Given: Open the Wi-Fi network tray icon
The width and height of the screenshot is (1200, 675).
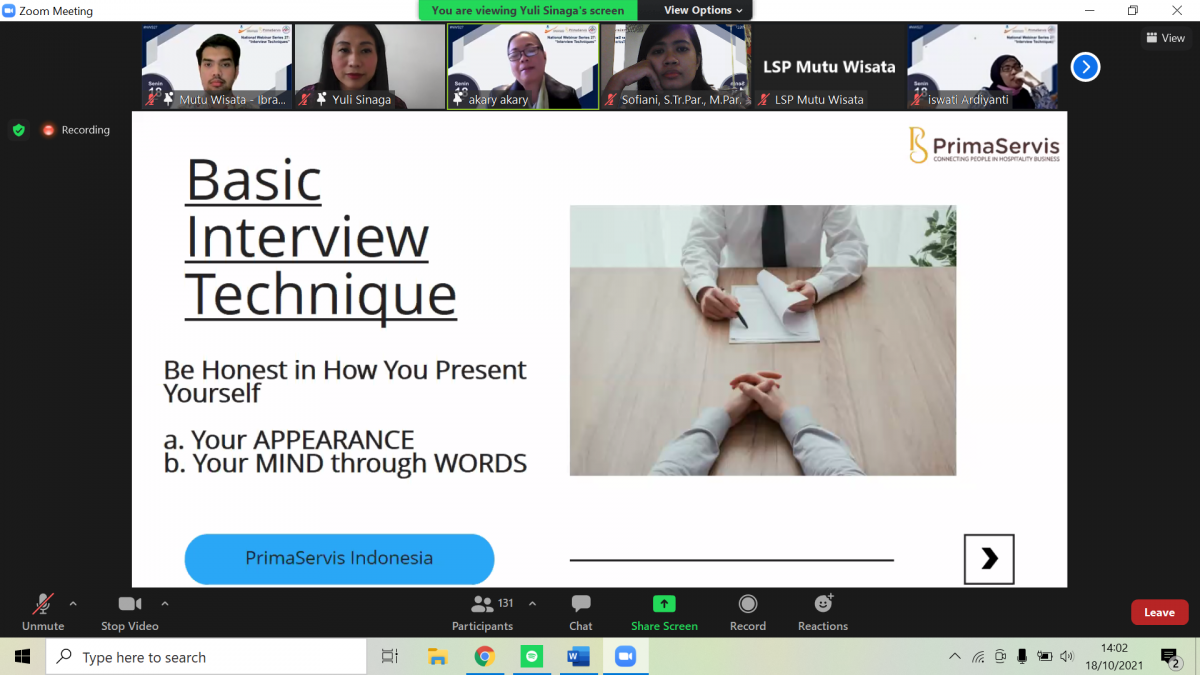Looking at the screenshot, I should 978,657.
